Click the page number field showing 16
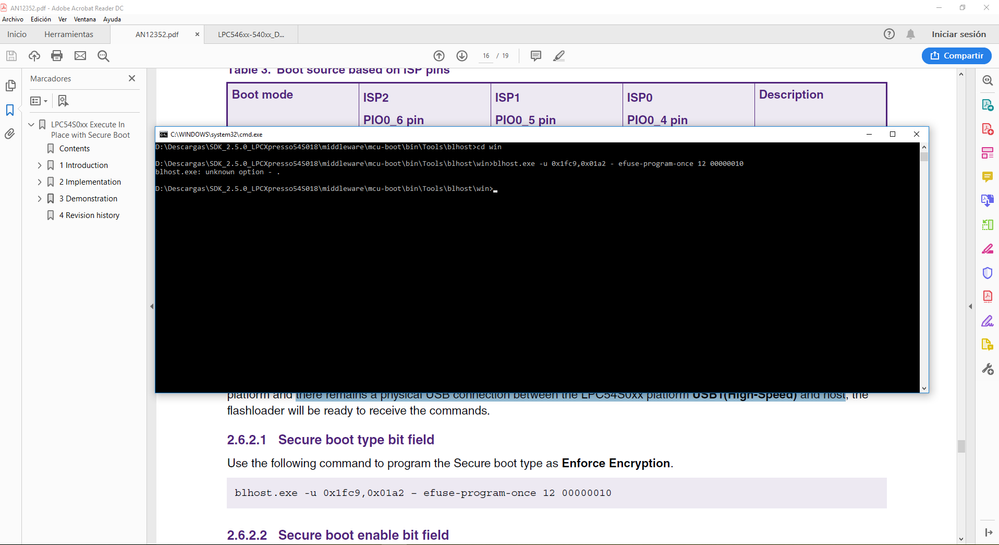 [486, 56]
